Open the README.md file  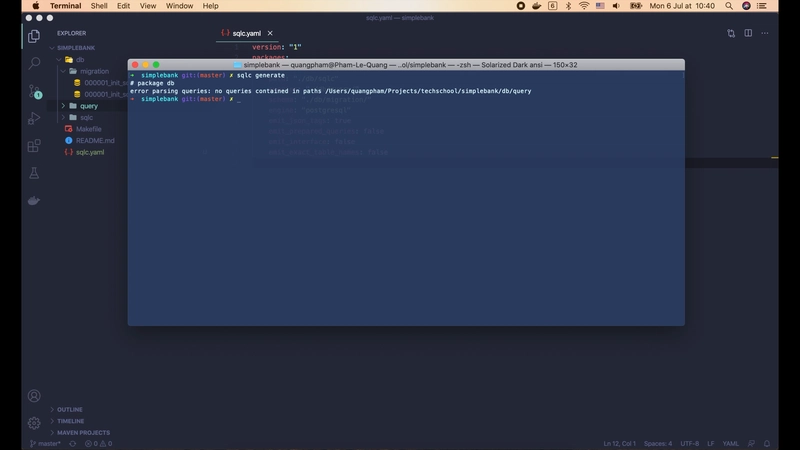pos(95,141)
